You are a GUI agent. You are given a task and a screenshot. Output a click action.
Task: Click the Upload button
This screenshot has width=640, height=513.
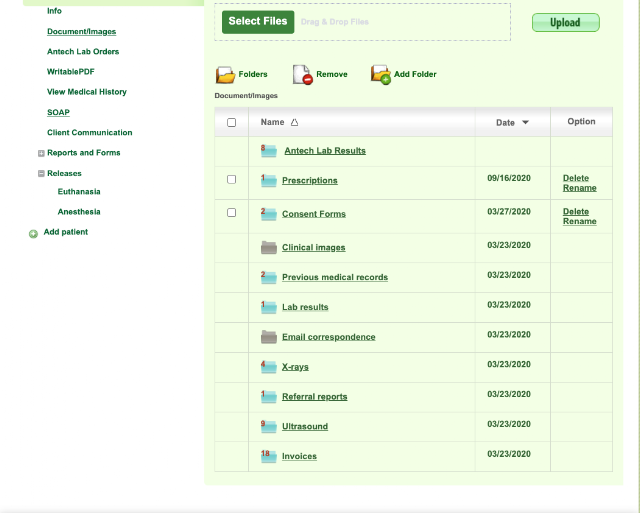[x=566, y=22]
